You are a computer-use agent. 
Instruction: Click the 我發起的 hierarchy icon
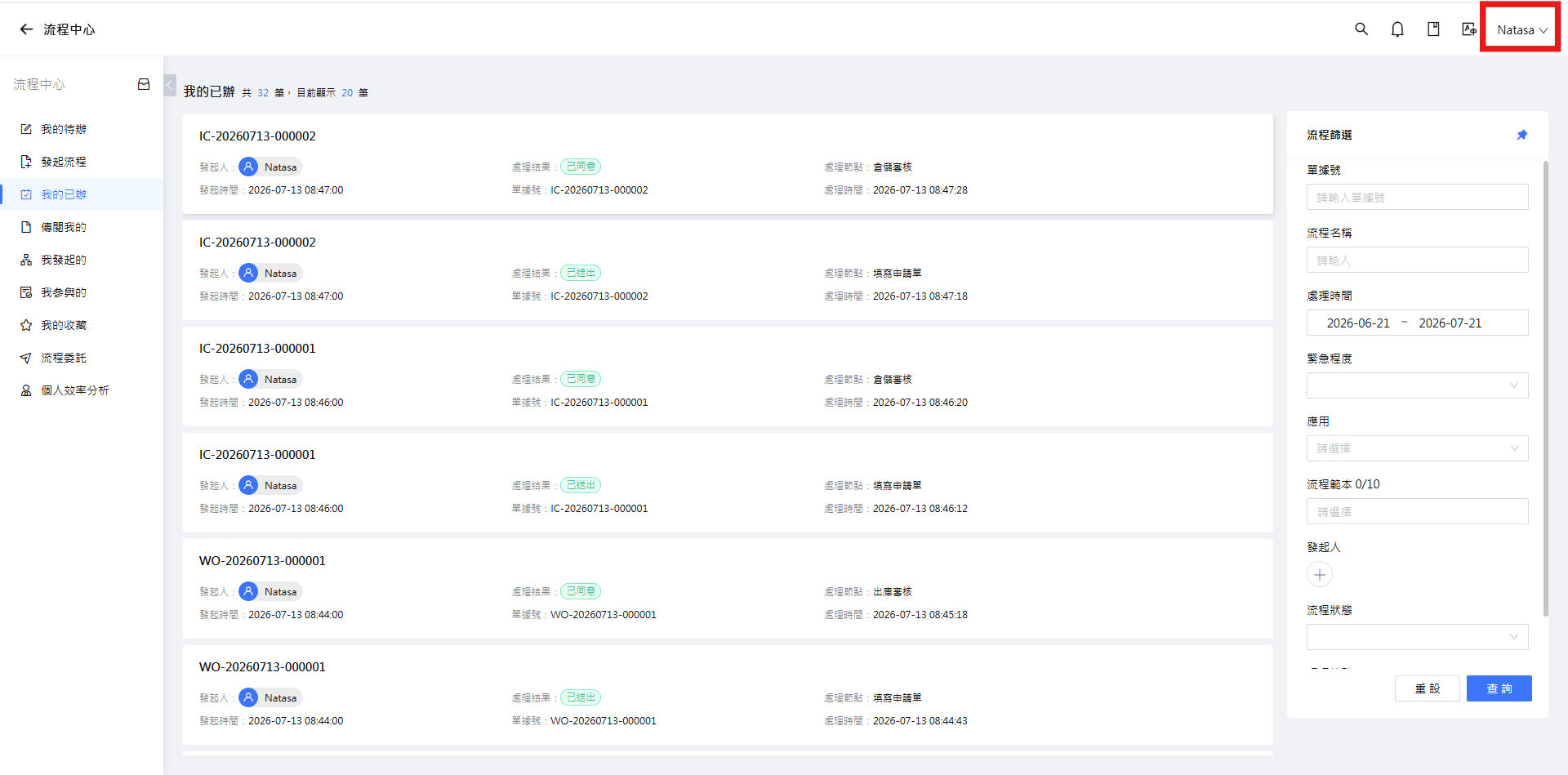click(x=26, y=260)
